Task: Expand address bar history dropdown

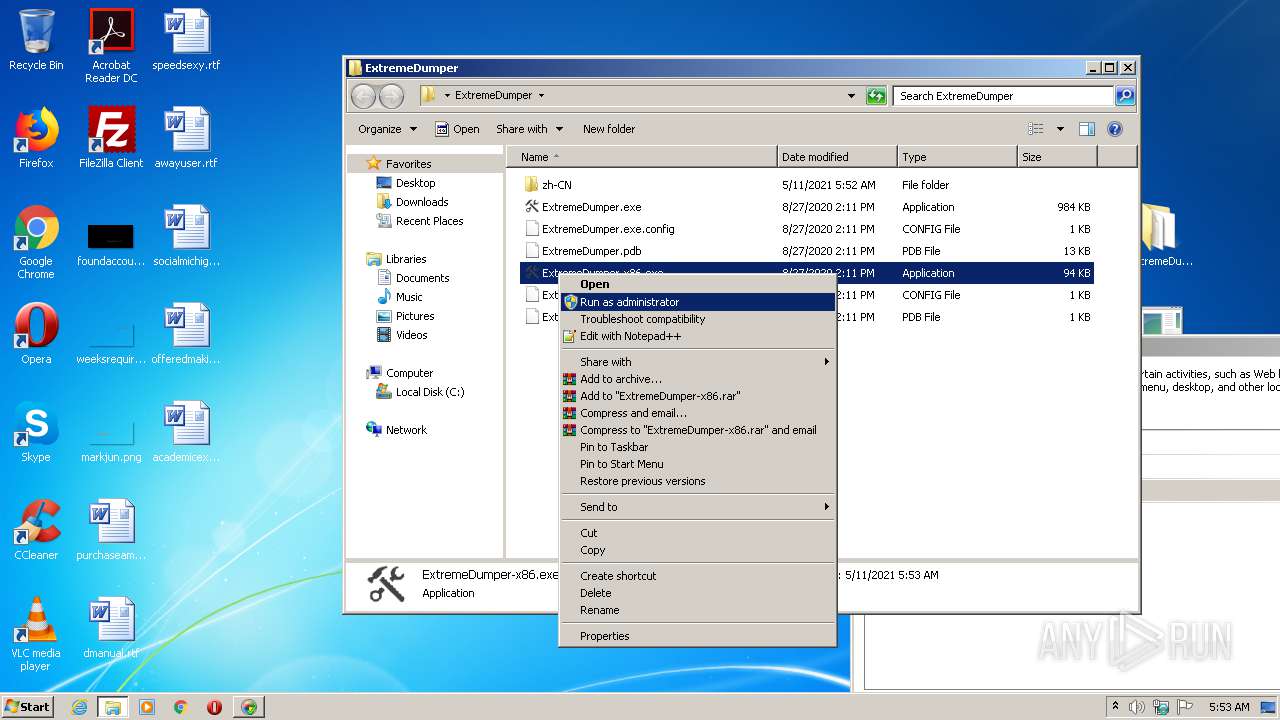Action: pos(851,96)
